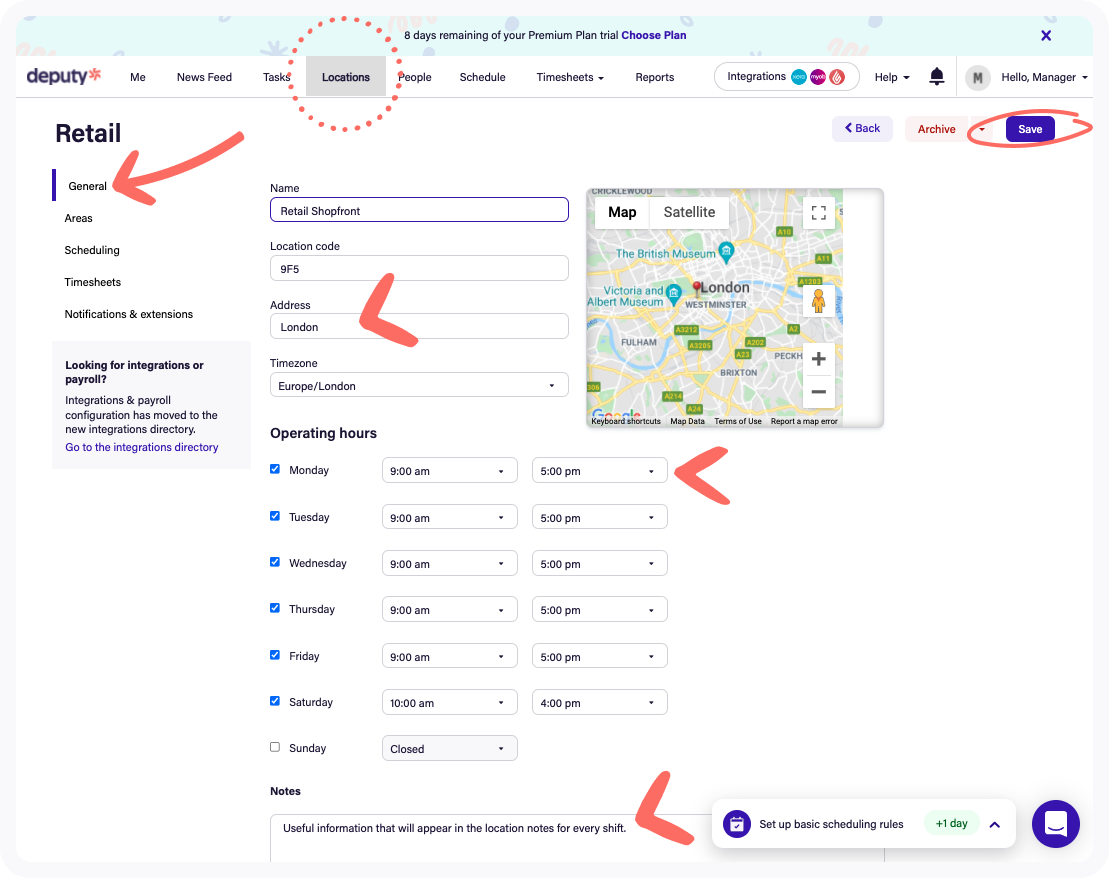Image resolution: width=1109 pixels, height=878 pixels.
Task: Zoom out on the map
Action: click(818, 392)
